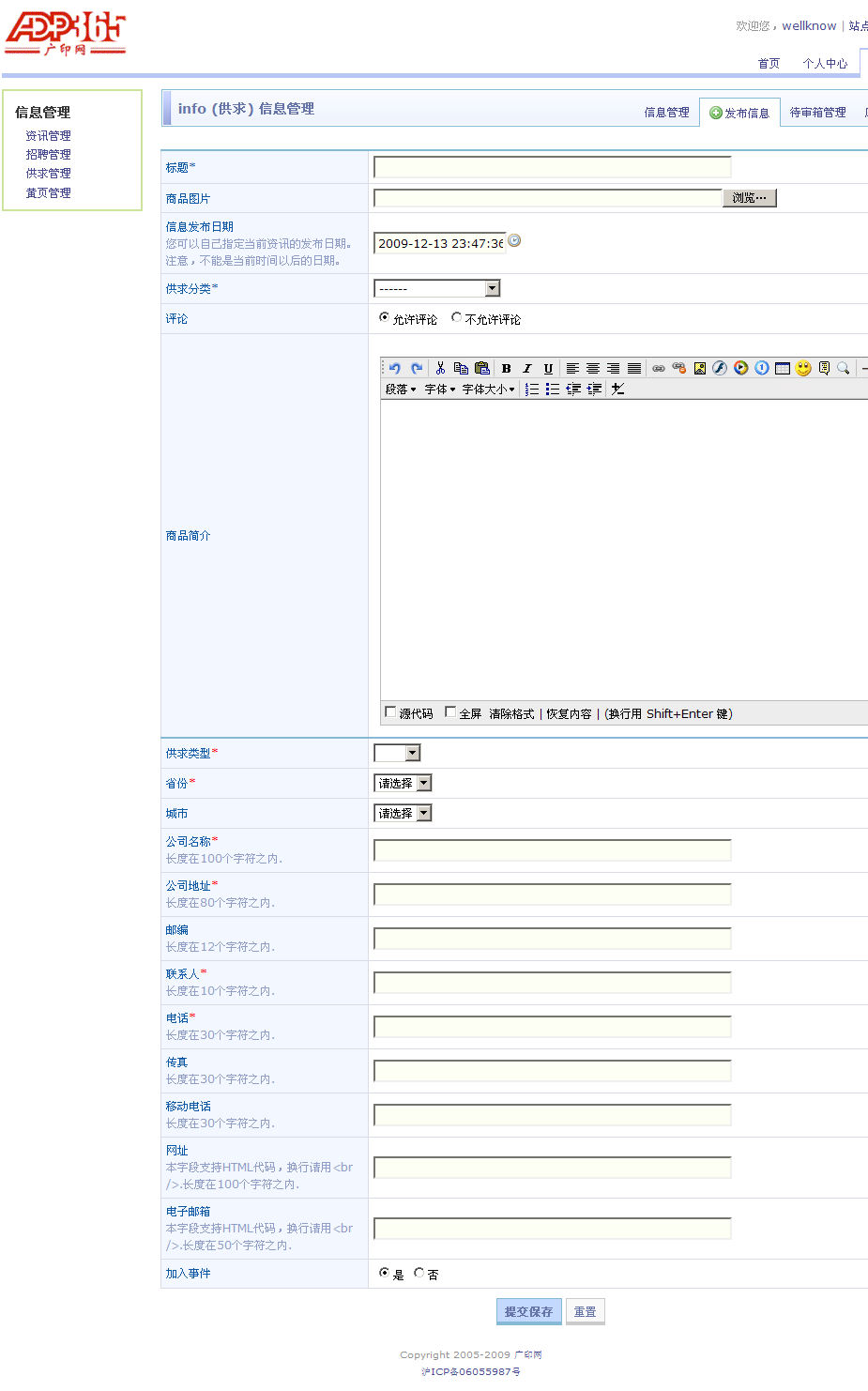Toggle bold formatting in editor
The width and height of the screenshot is (868, 1391).
coord(507,368)
